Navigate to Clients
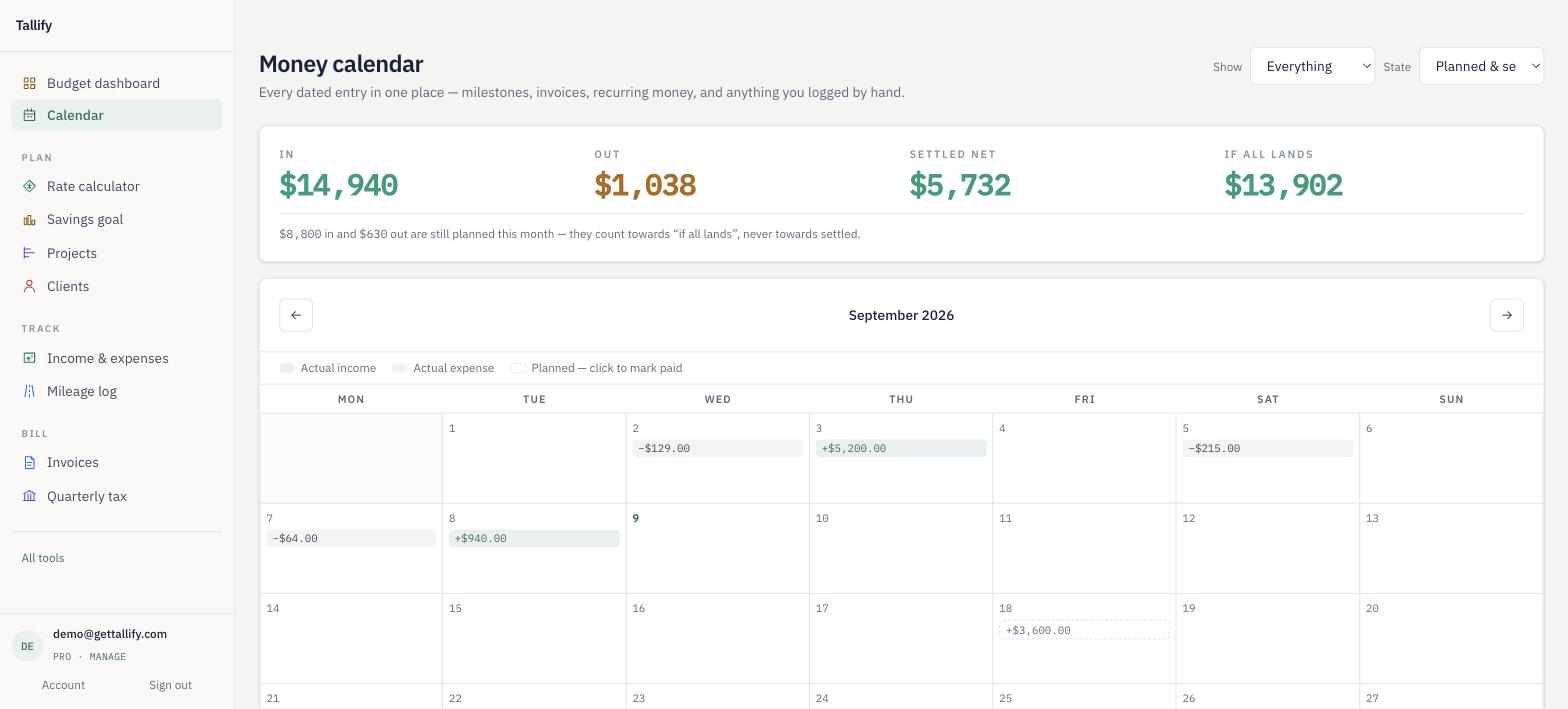 coord(117,286)
